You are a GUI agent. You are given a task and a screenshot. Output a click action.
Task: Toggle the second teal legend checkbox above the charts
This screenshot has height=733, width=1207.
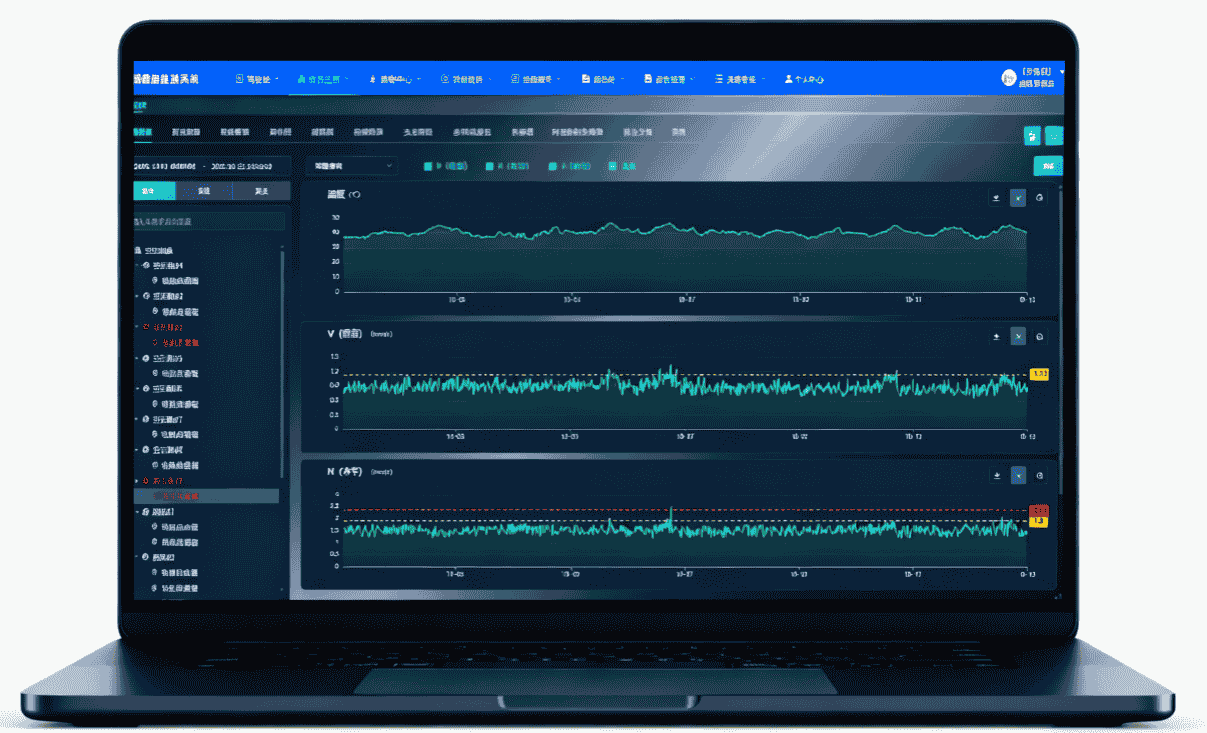coord(489,166)
